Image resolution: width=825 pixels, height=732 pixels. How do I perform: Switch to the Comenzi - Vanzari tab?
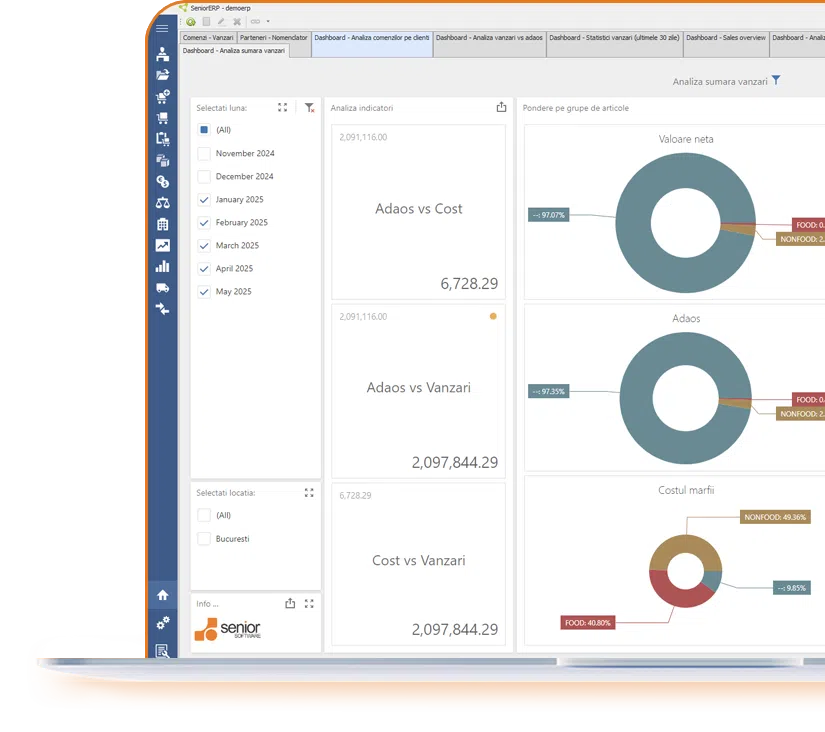coord(208,38)
